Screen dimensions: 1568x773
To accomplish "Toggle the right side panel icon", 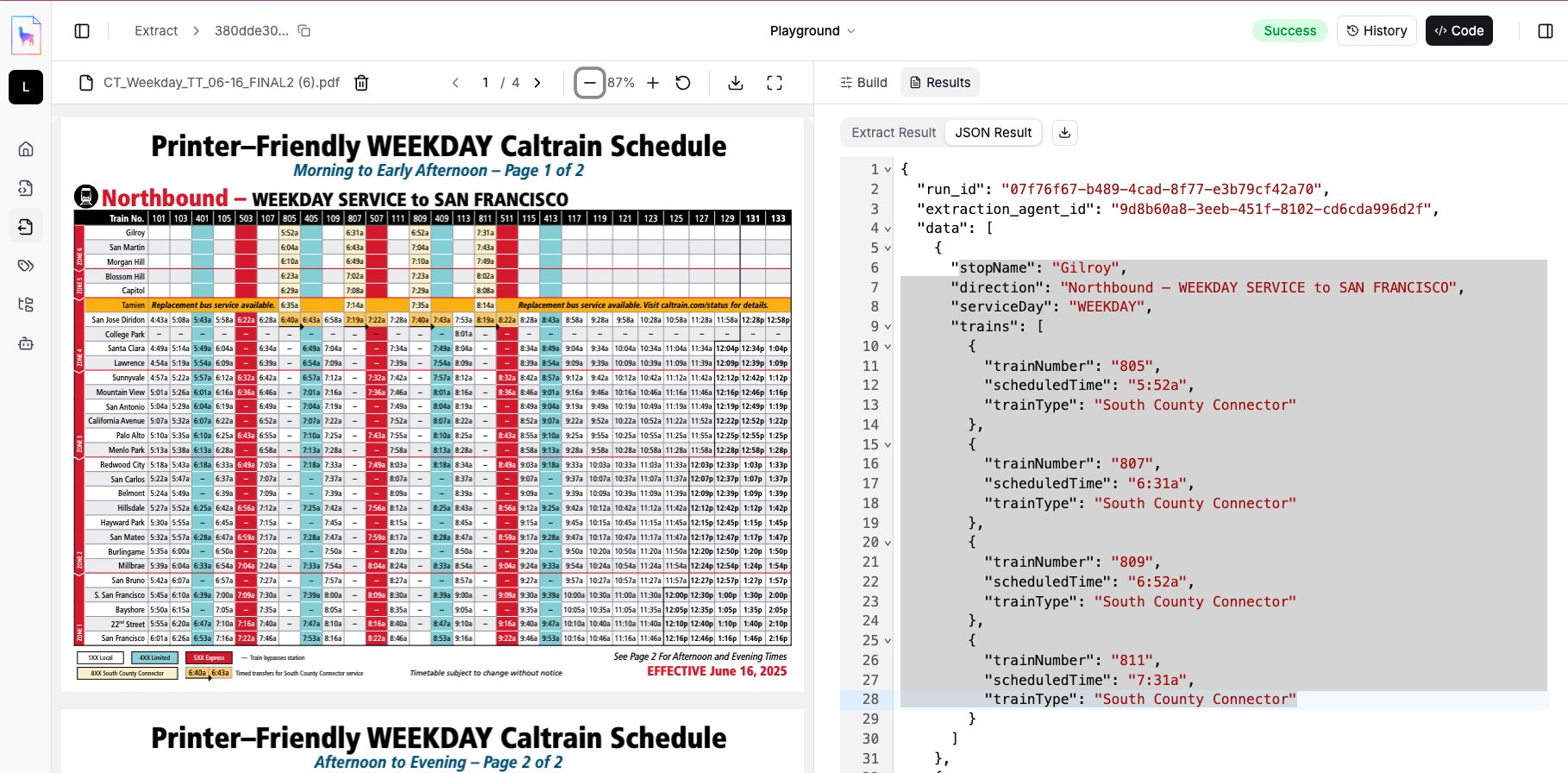I will [1546, 31].
